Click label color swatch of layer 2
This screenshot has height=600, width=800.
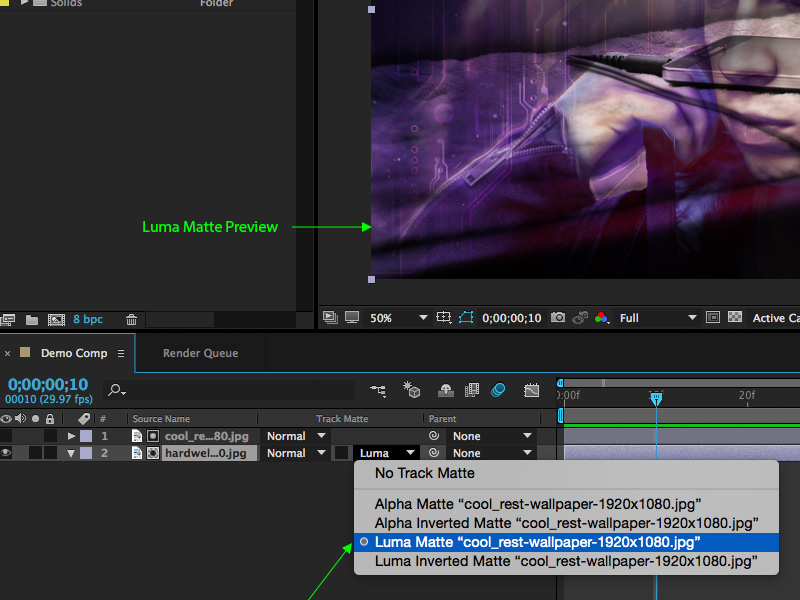[86, 453]
